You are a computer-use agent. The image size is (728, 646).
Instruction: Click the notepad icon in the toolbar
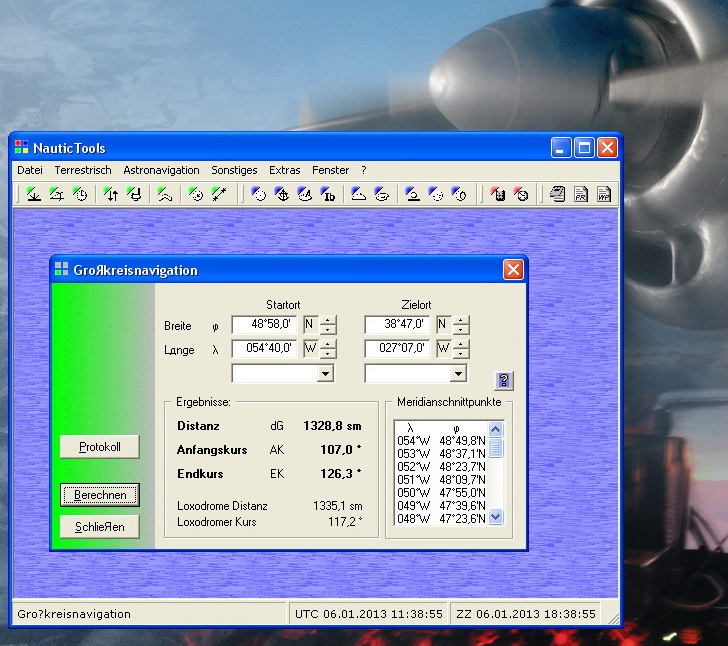[558, 195]
